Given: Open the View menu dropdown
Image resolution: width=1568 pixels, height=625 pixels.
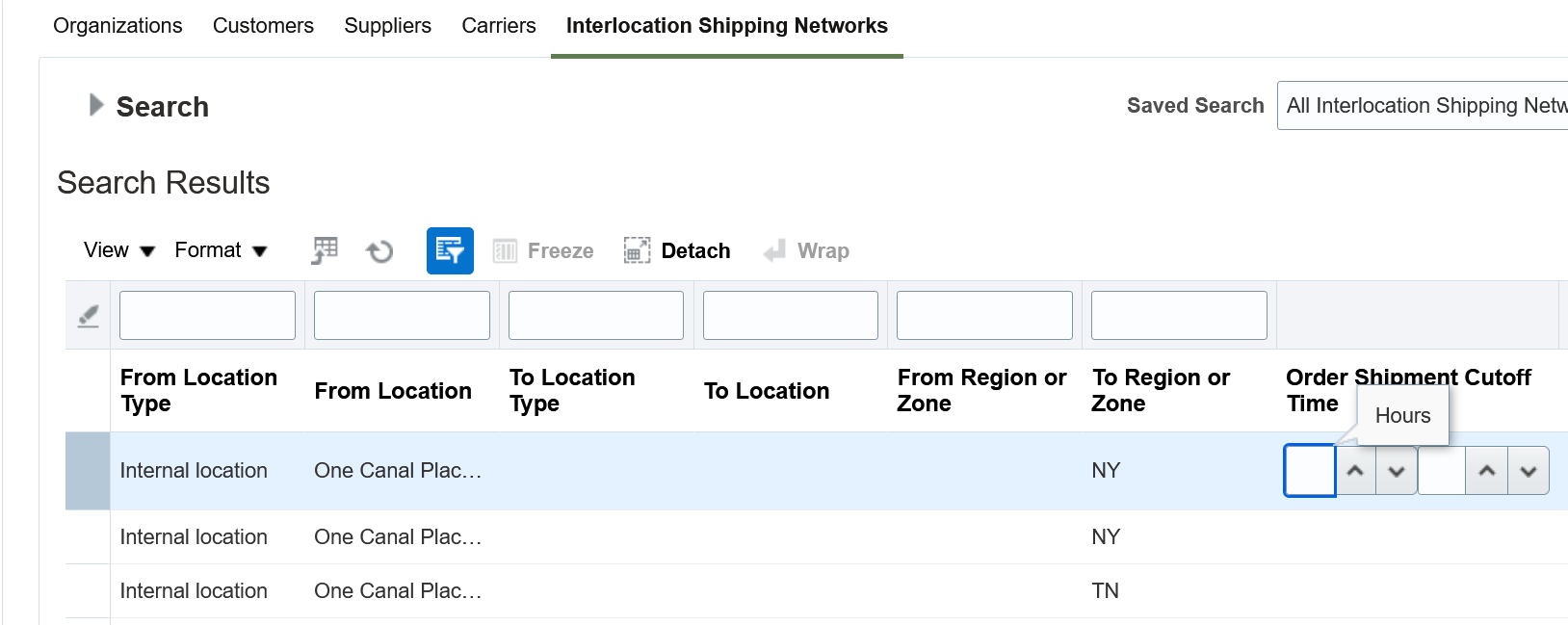Looking at the screenshot, I should [x=119, y=250].
